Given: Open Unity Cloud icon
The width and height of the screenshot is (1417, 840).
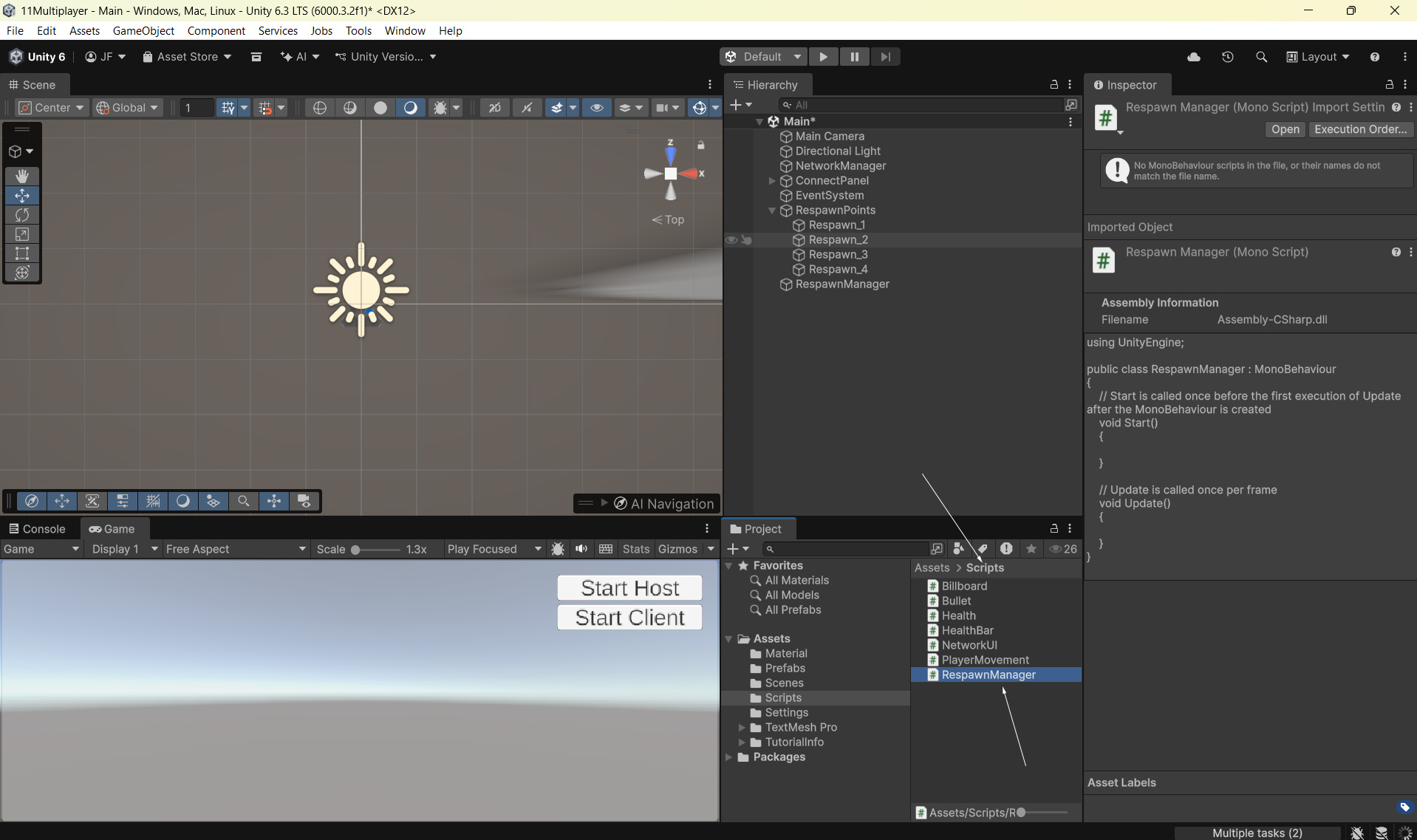Looking at the screenshot, I should [1193, 57].
